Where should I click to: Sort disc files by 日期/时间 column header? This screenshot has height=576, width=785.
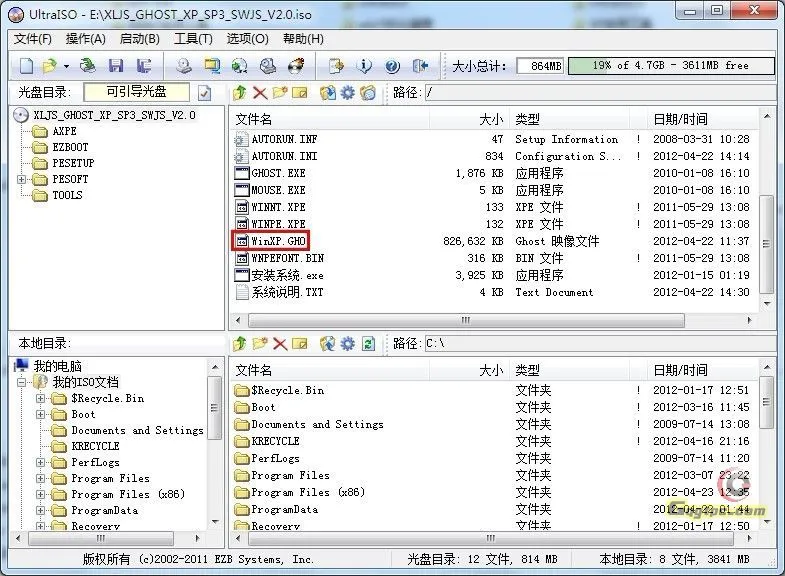pos(702,119)
